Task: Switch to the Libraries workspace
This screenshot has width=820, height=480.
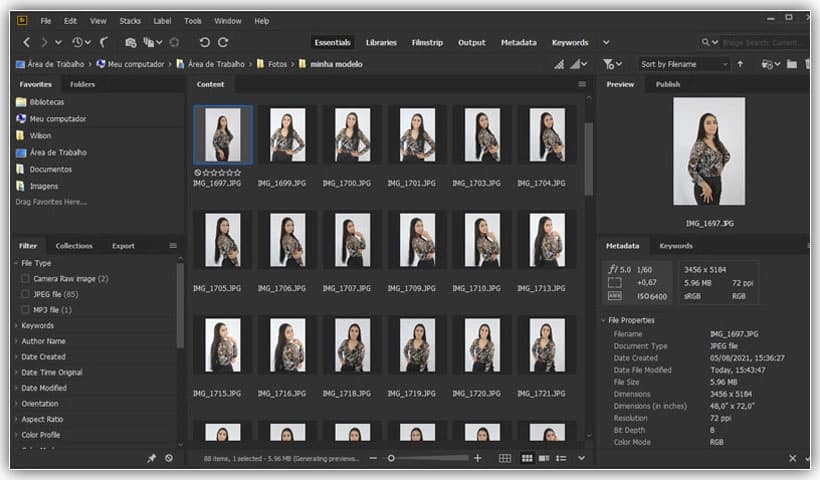Action: (381, 42)
